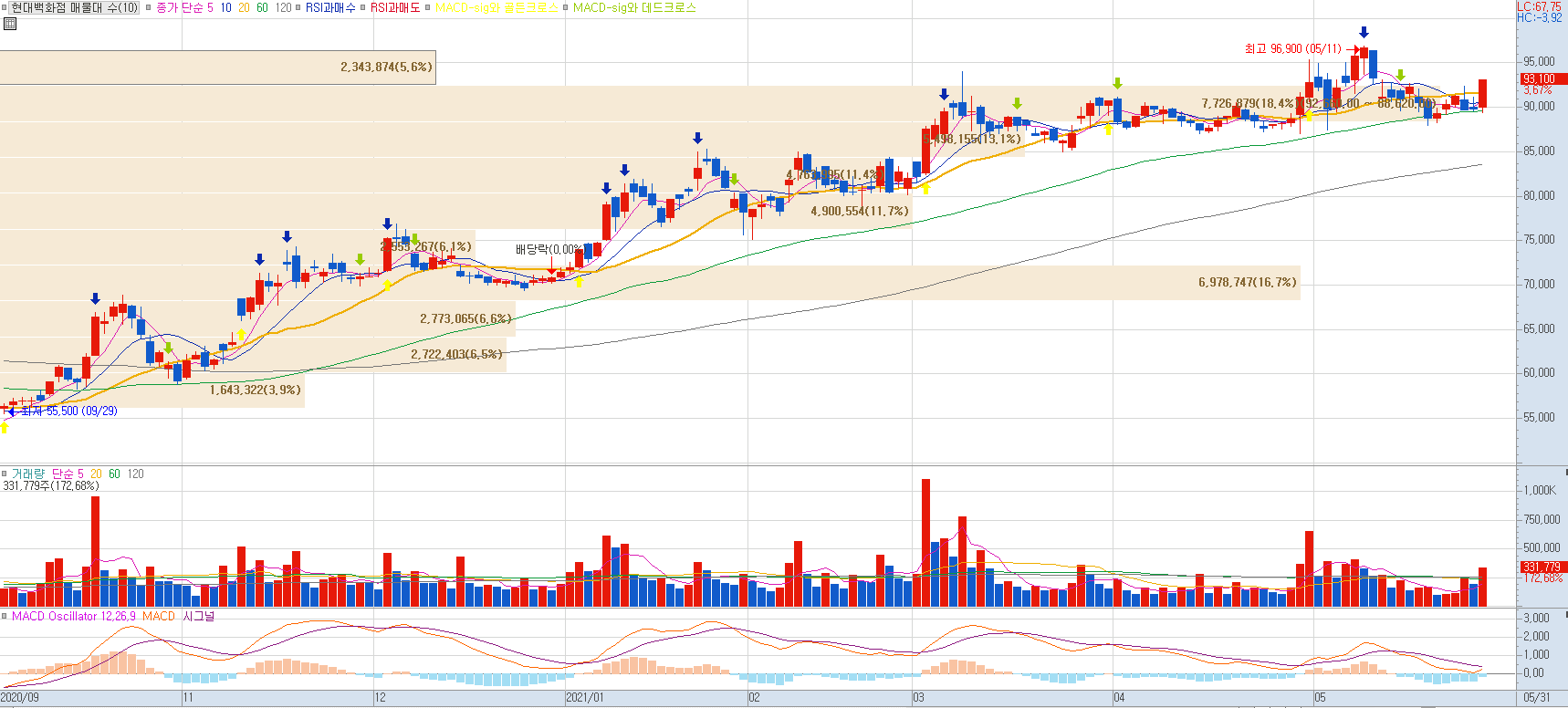Select the RSI과매도 indicator label
Image resolution: width=1568 pixels, height=708 pixels.
point(395,7)
